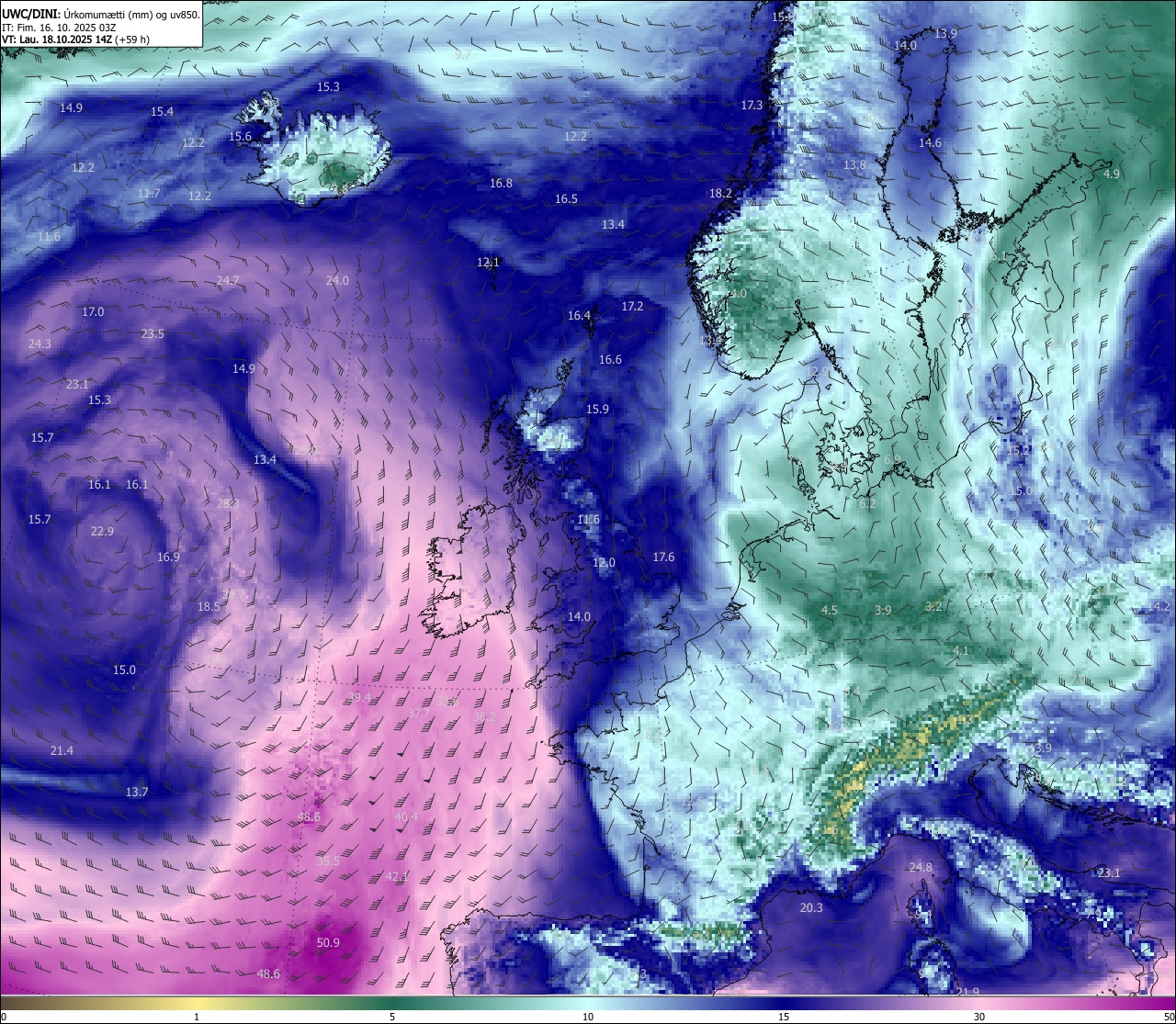The width and height of the screenshot is (1176, 1024).
Task: Click the 17.3 value off Norway
Action: coord(752,105)
